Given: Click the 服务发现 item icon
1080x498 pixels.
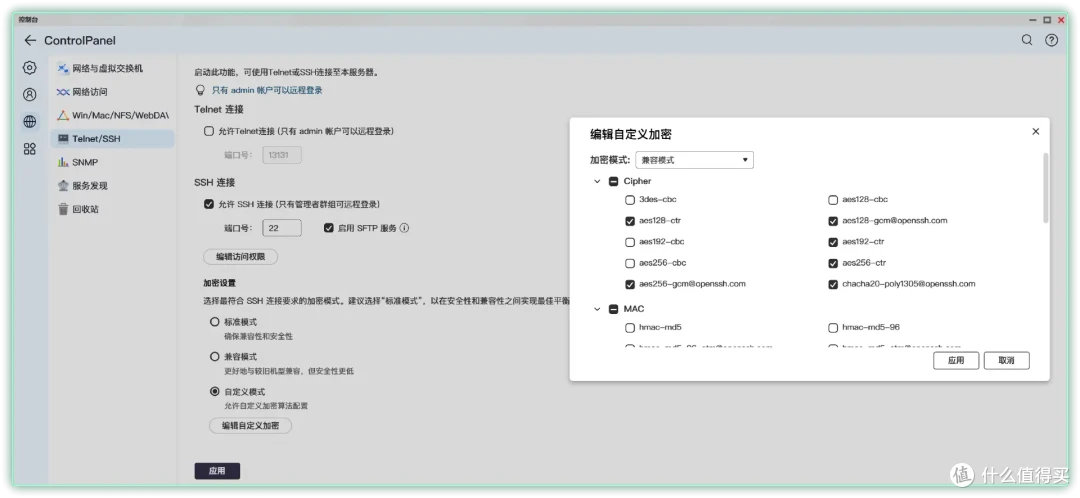Looking at the screenshot, I should (63, 185).
